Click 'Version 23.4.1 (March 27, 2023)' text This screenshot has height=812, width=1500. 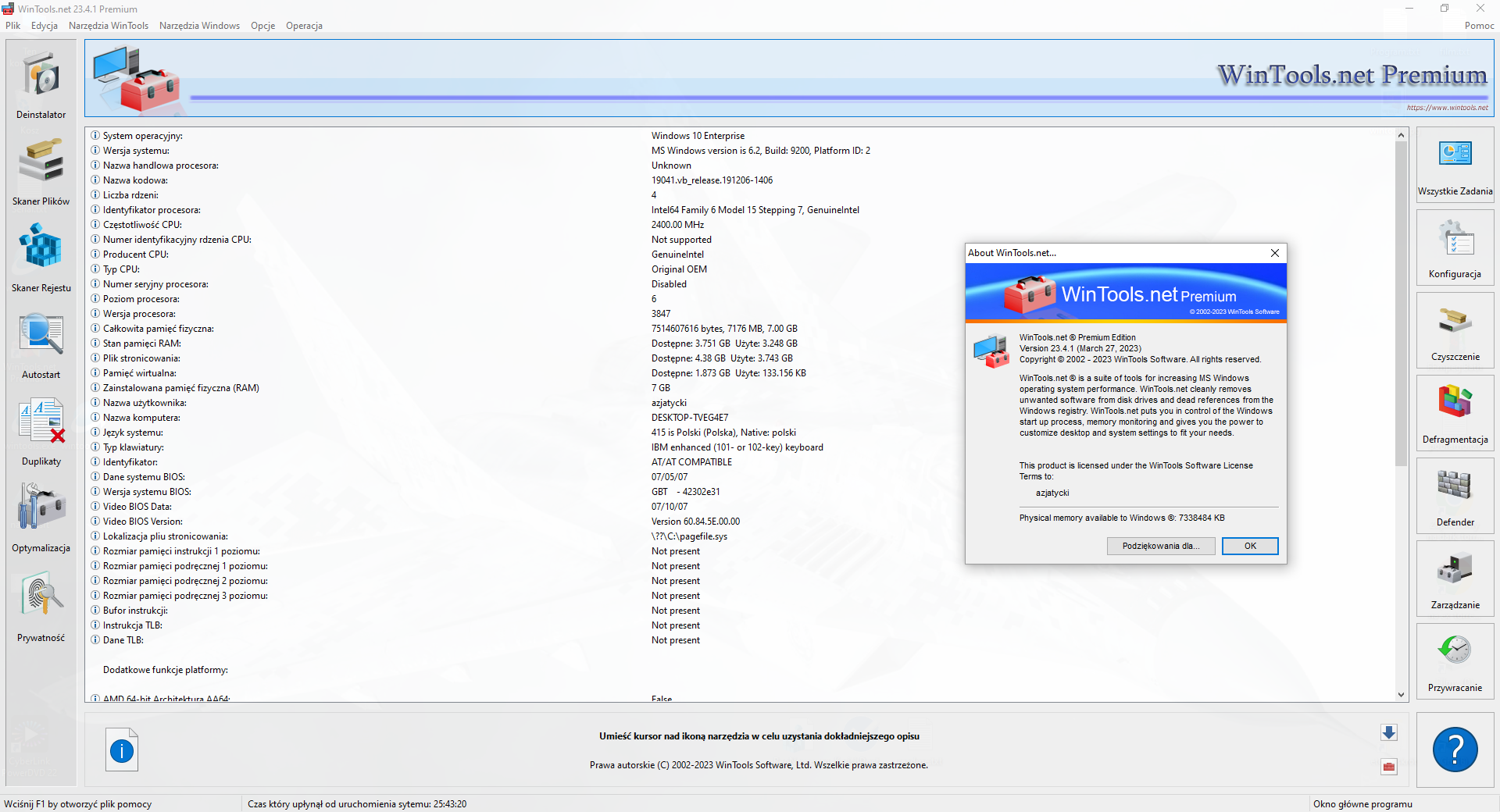coord(1080,348)
